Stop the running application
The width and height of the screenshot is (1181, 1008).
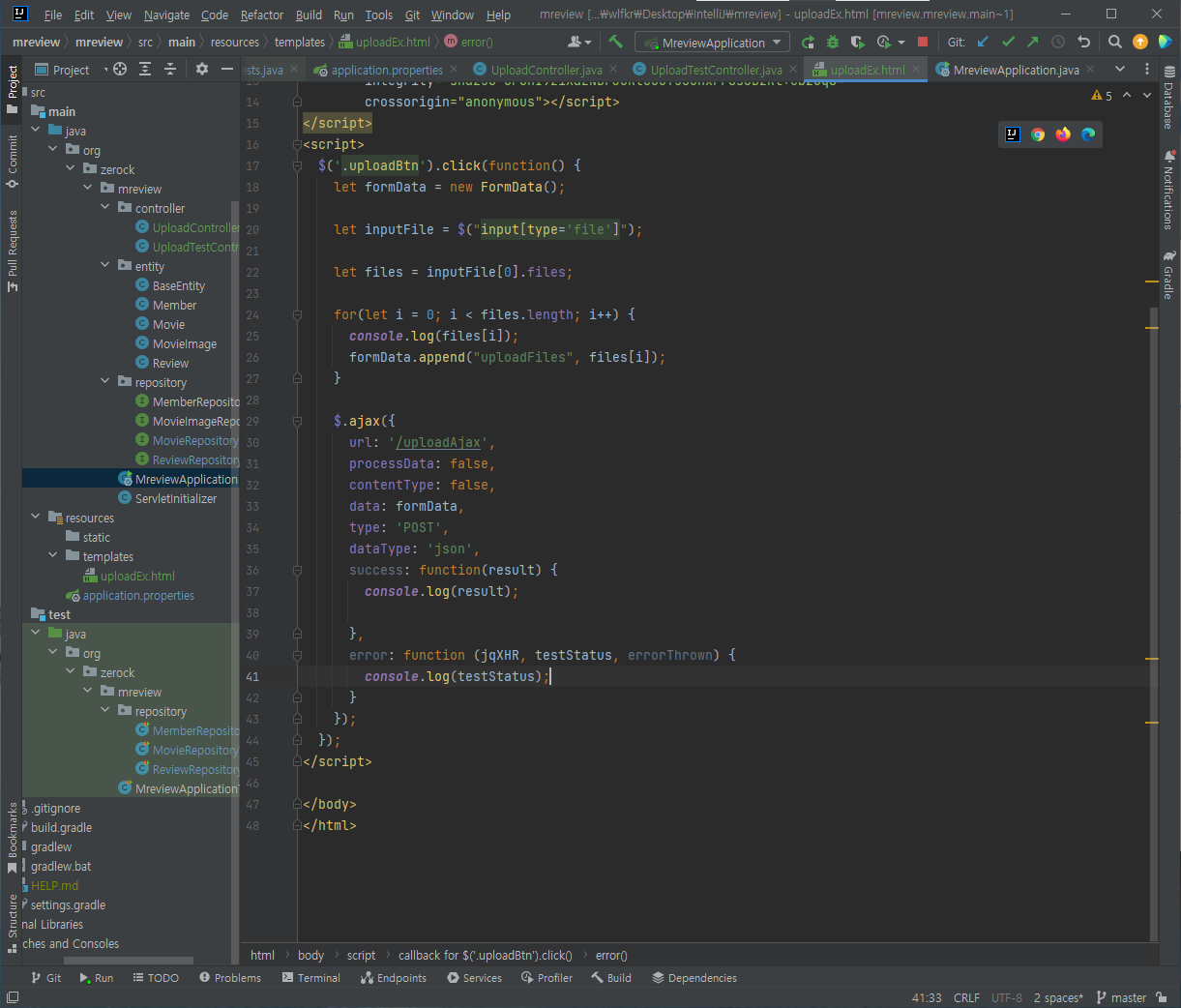click(x=923, y=42)
